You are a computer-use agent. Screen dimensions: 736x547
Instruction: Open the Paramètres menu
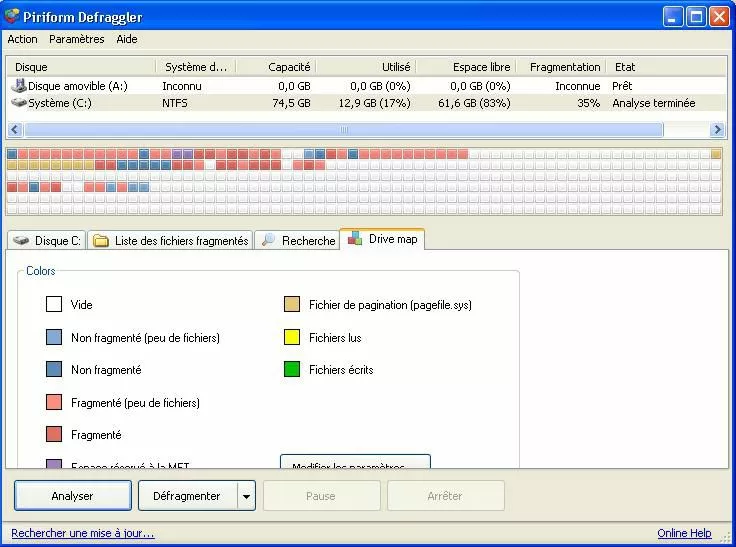coord(77,39)
